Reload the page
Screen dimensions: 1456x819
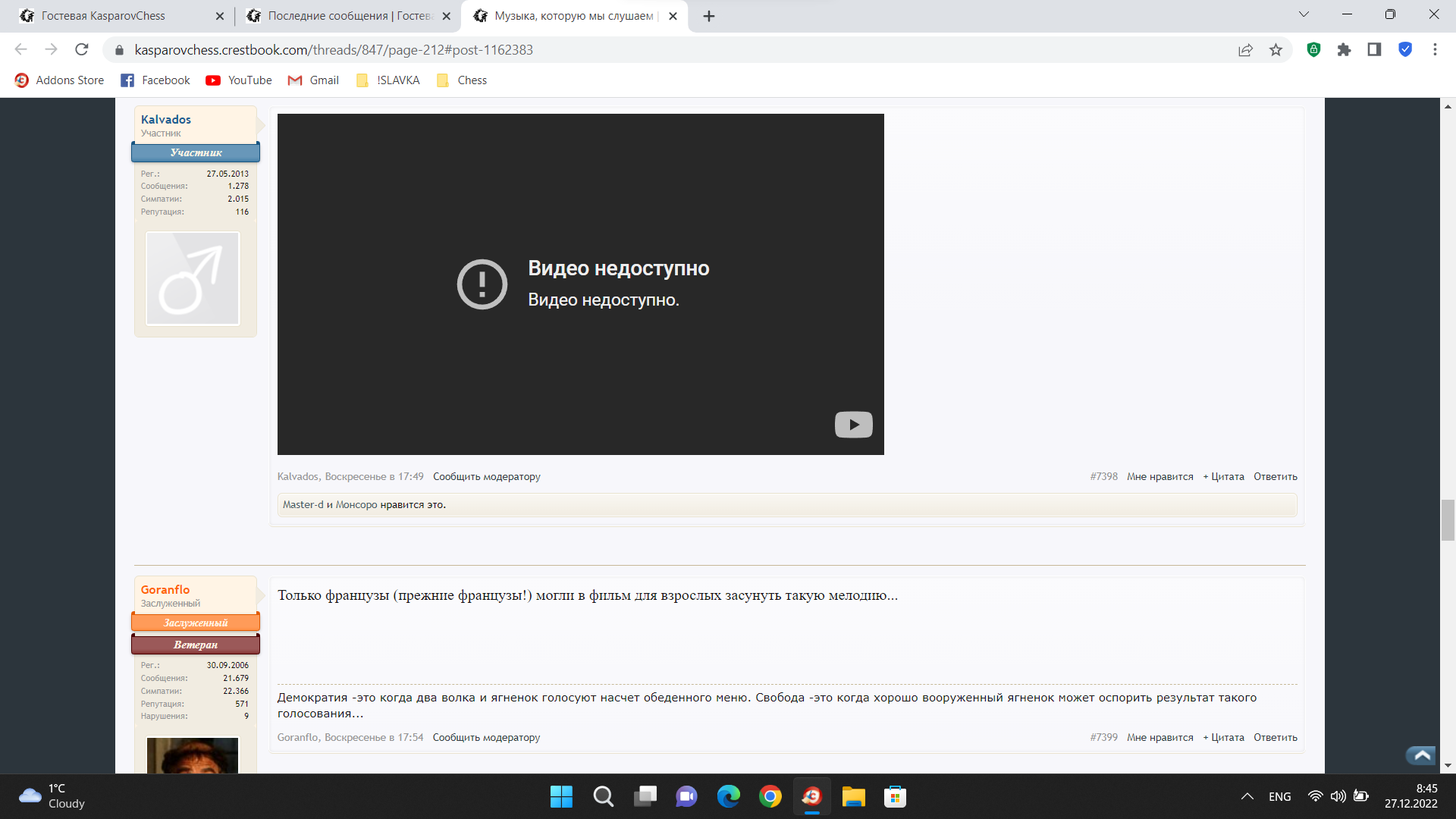(x=82, y=50)
